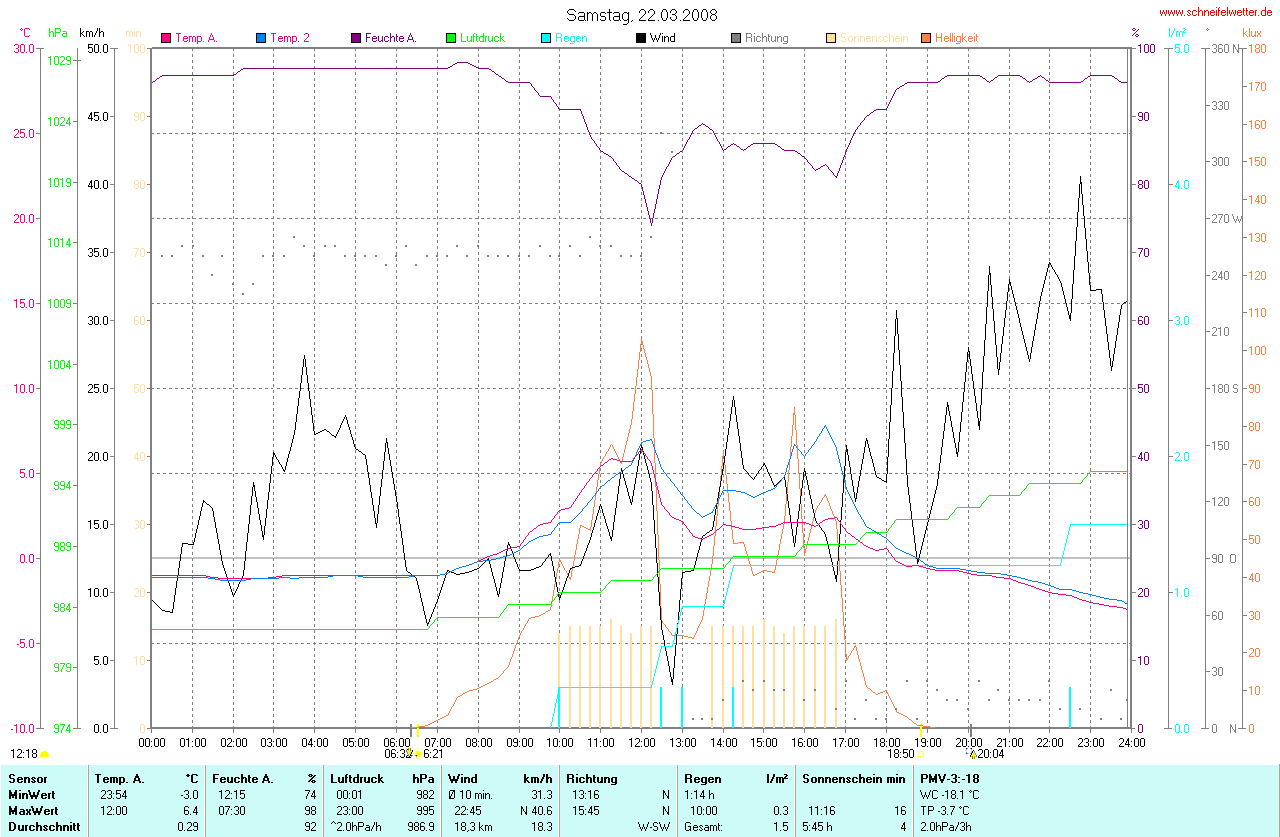Click the MinWert row label
Screen dimensions: 1280x837
pyautogui.click(x=32, y=794)
